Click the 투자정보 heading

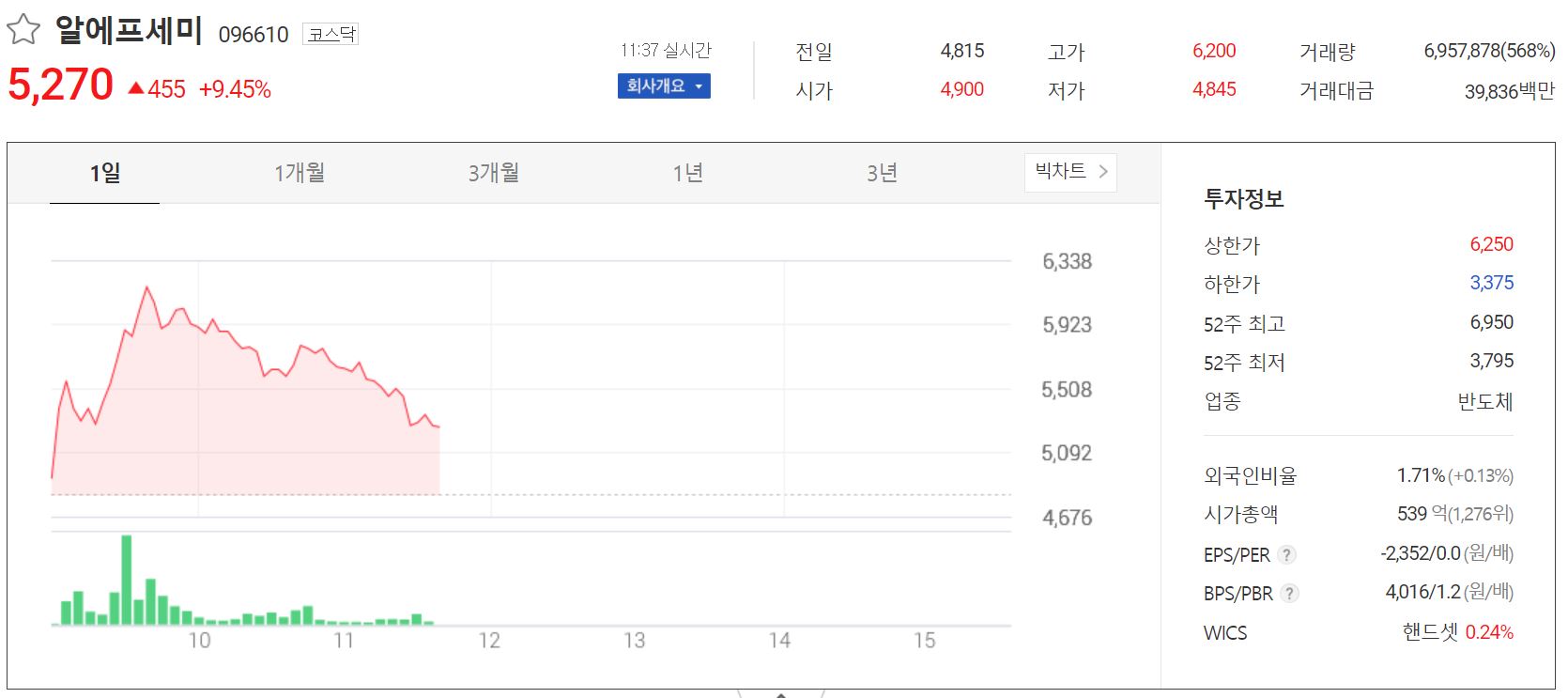click(x=1243, y=199)
